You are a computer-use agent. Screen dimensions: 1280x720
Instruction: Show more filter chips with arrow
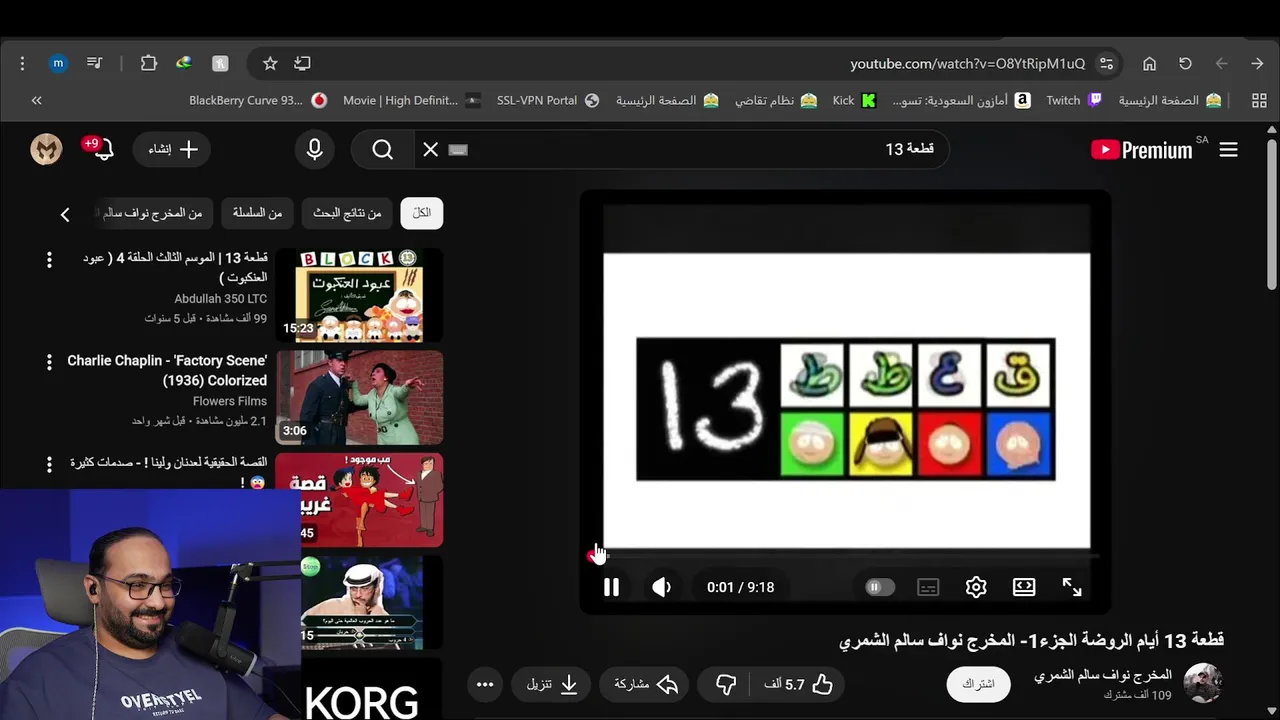[x=65, y=214]
